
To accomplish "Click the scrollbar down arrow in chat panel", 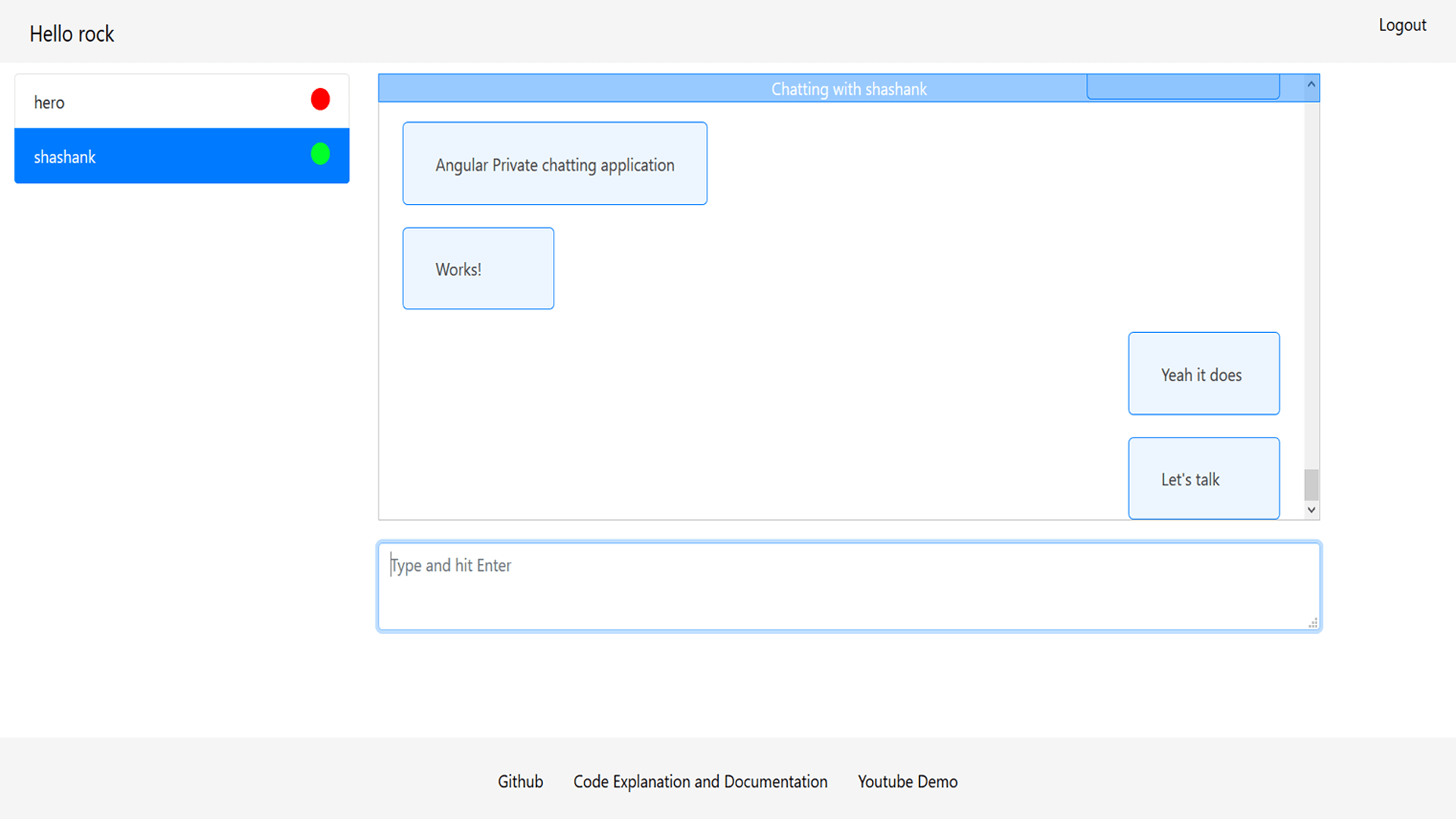I will [x=1312, y=510].
